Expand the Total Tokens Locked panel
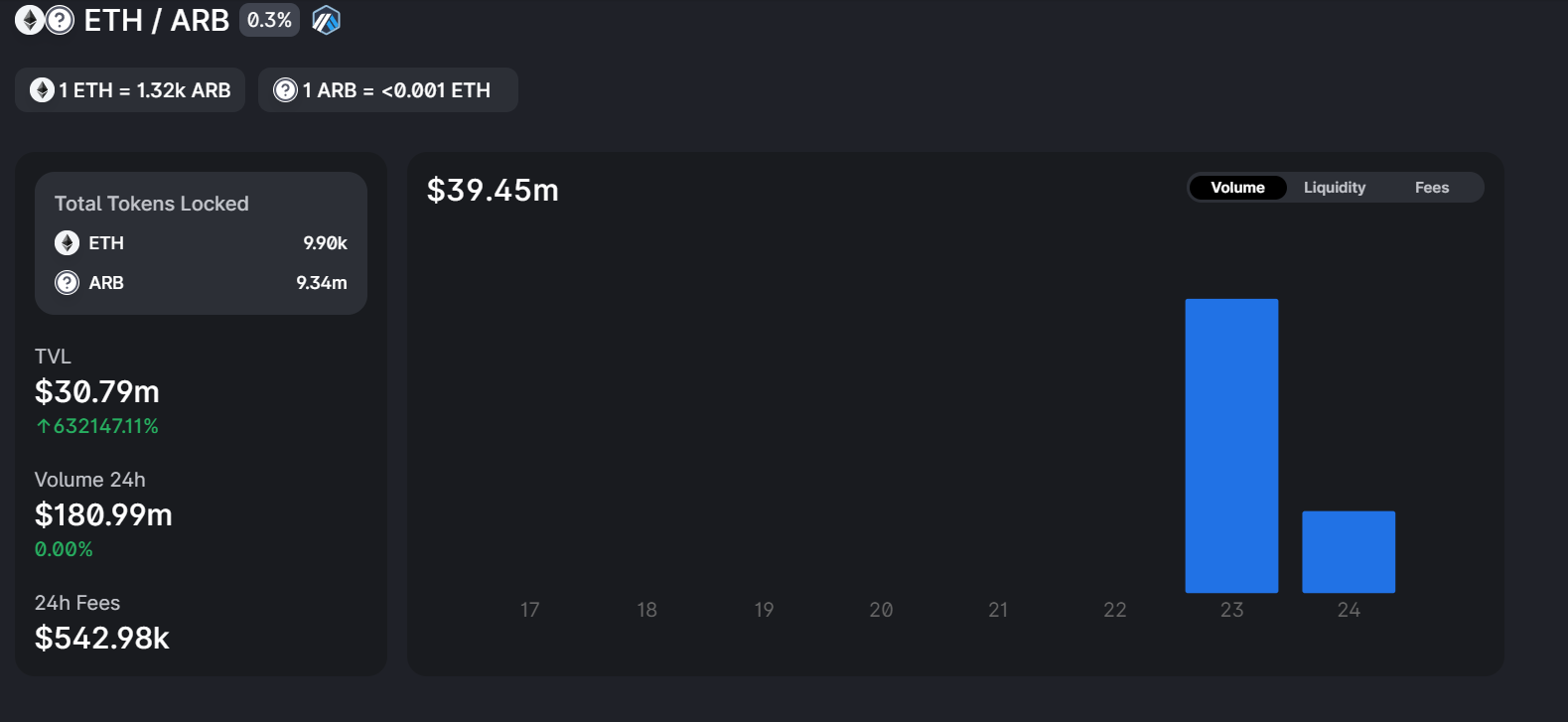The image size is (1568, 722). (201, 242)
